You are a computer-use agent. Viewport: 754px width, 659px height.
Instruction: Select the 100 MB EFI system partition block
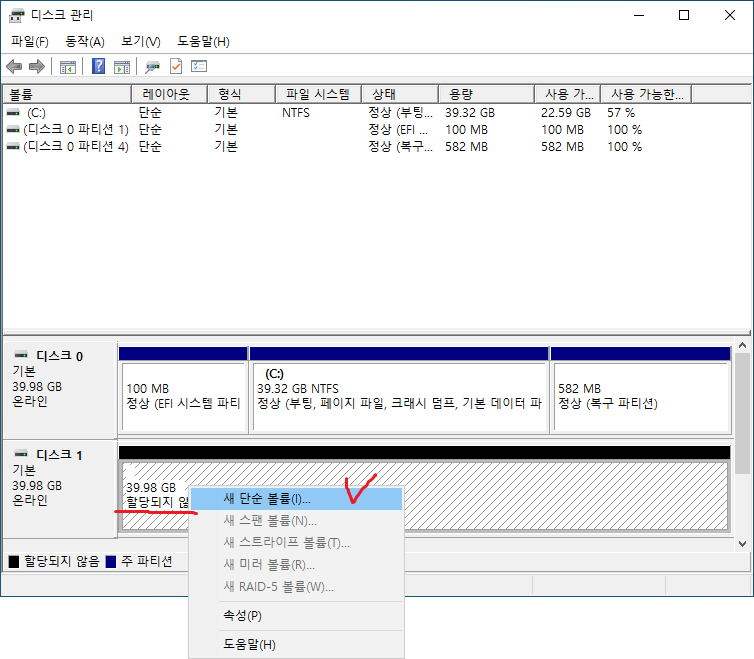click(x=183, y=390)
